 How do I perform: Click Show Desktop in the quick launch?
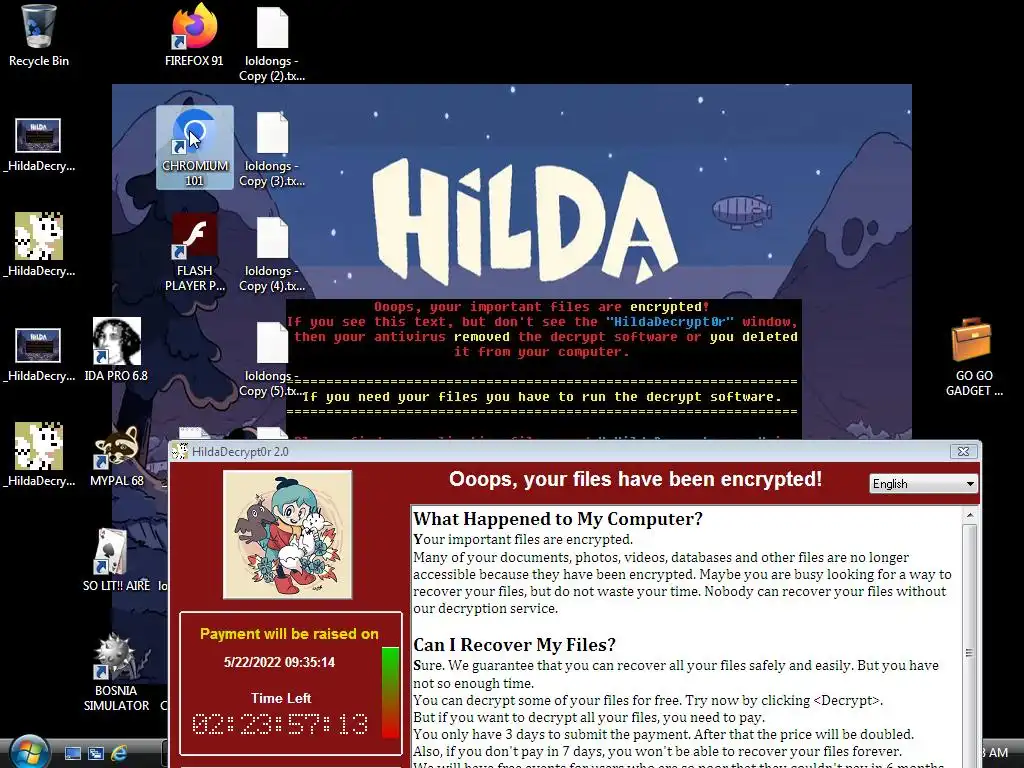72,754
